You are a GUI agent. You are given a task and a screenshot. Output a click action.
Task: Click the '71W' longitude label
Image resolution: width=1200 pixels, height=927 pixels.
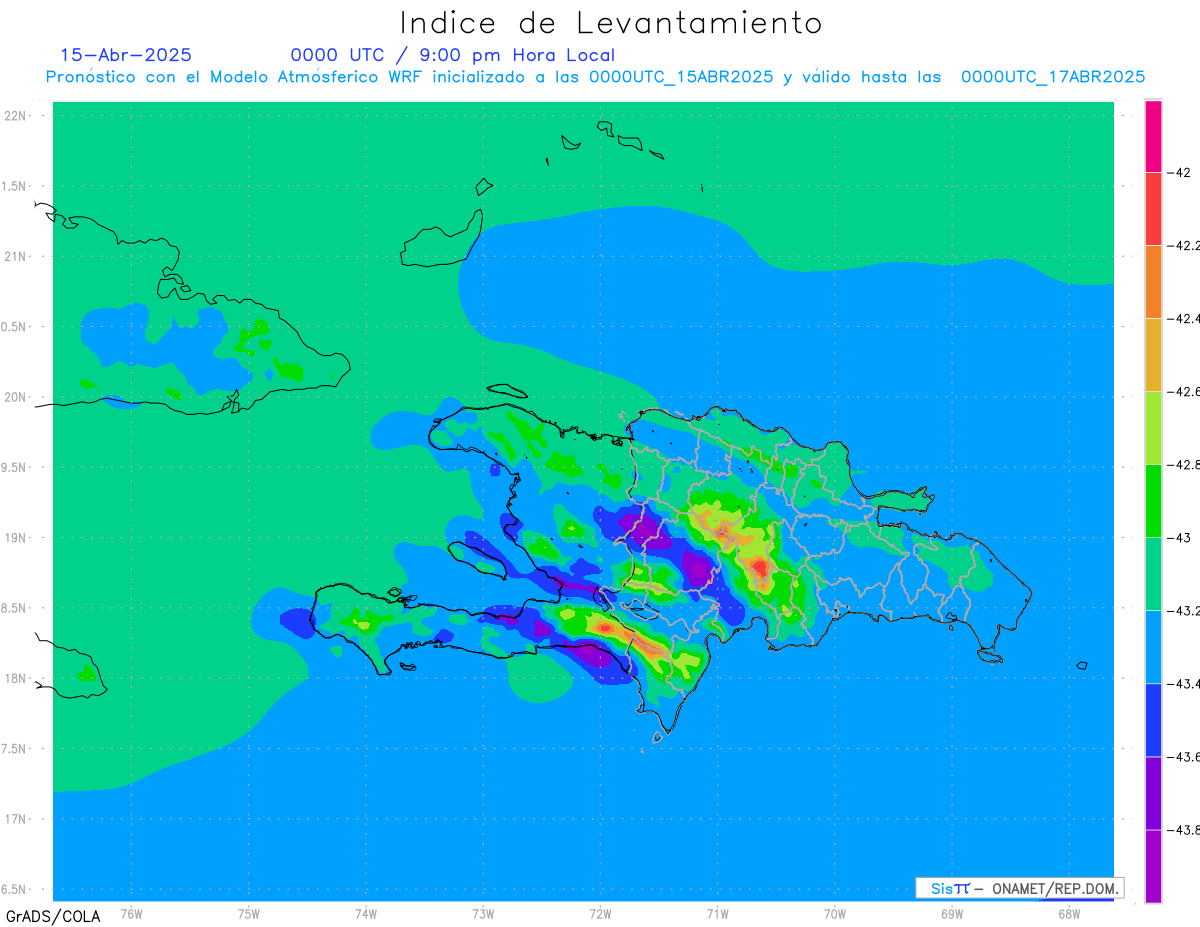(x=717, y=913)
